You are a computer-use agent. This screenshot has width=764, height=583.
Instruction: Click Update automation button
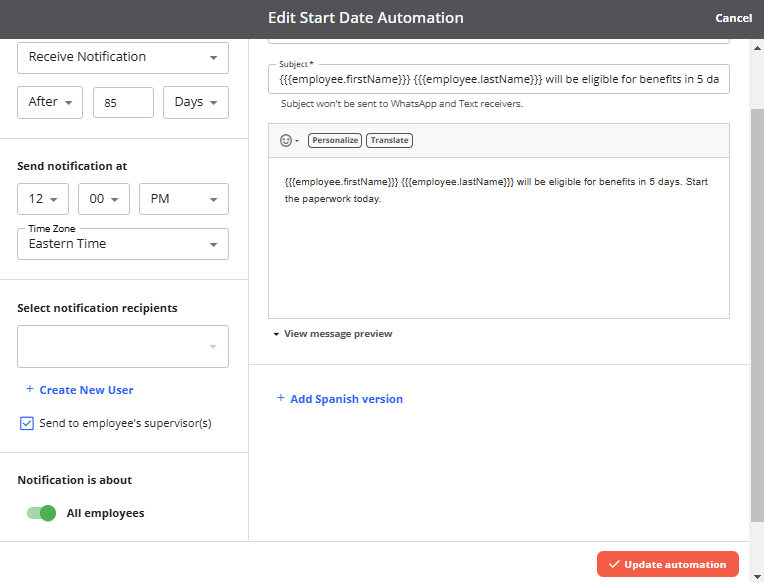[x=668, y=564]
